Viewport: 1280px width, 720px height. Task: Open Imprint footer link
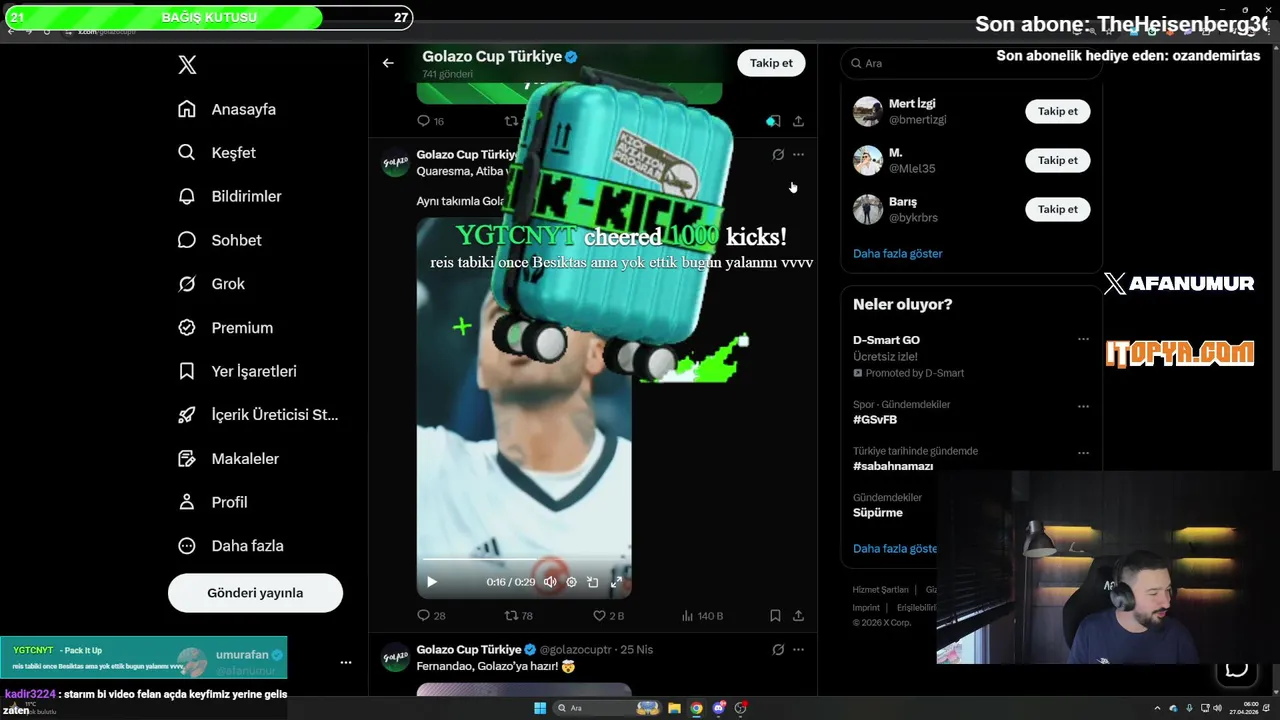(866, 607)
